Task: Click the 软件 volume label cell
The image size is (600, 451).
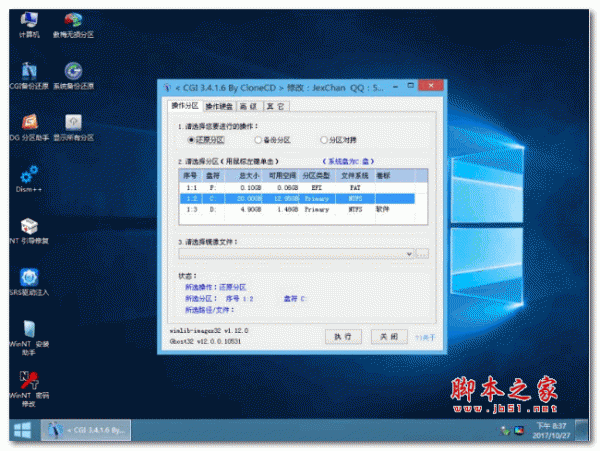Action: point(383,209)
